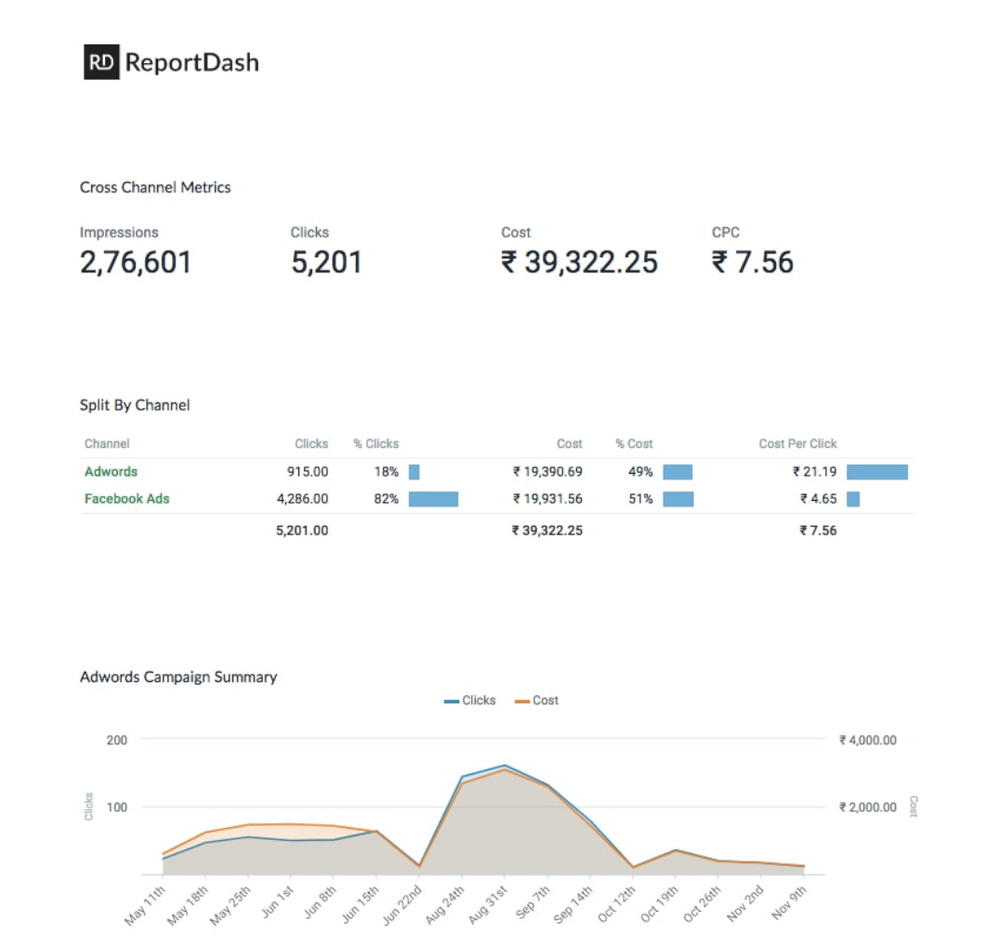This screenshot has width=1000, height=944.
Task: Click the total cost cell in table
Action: pyautogui.click(x=547, y=531)
